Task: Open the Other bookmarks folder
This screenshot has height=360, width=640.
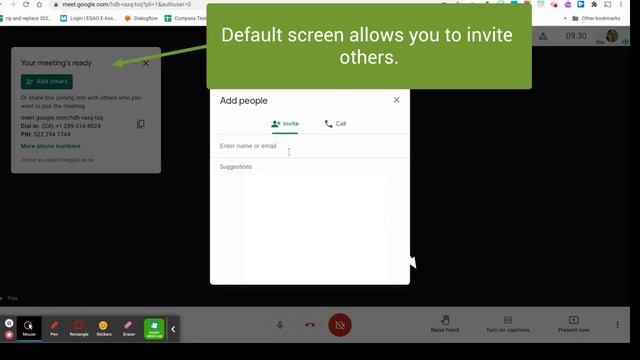Action: pyautogui.click(x=596, y=18)
